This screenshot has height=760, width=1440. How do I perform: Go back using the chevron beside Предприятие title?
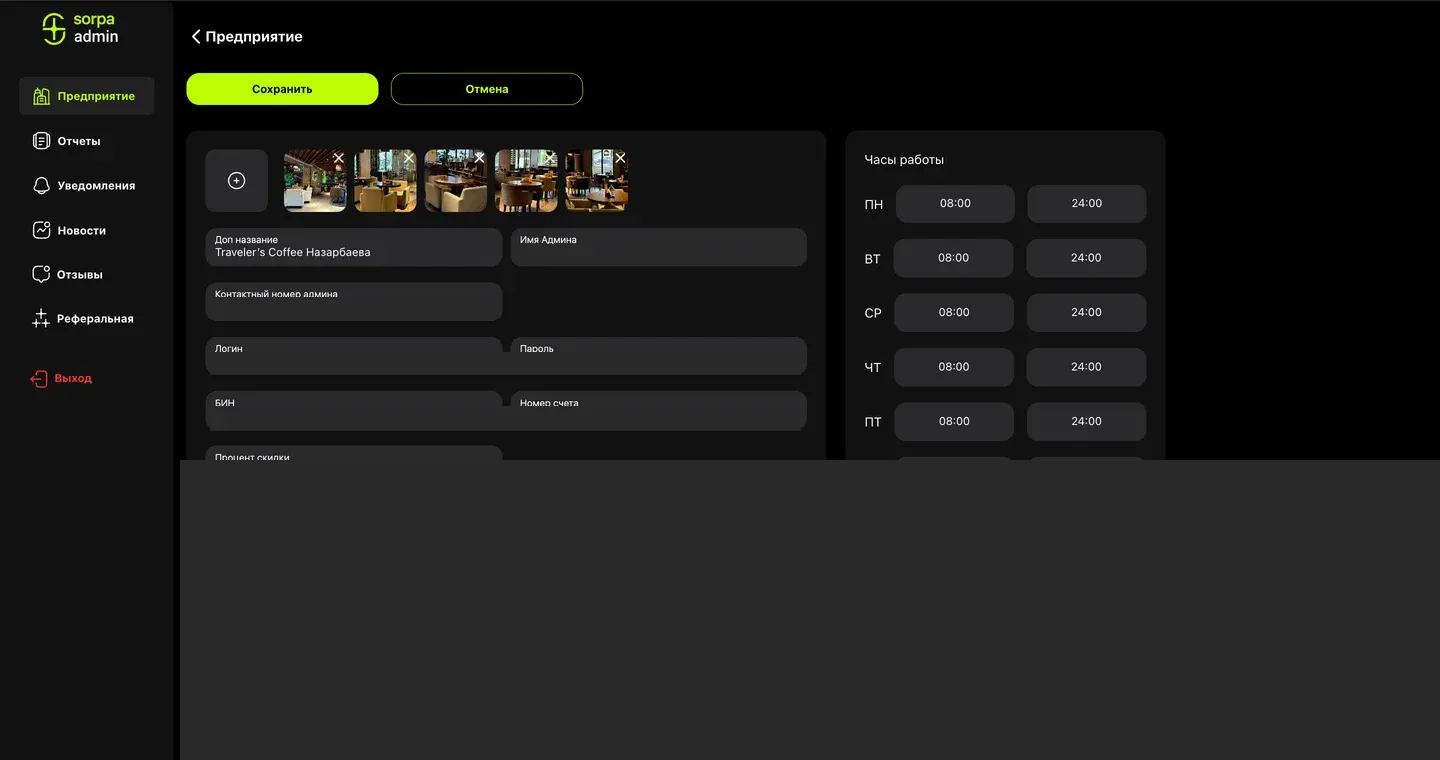click(x=196, y=37)
